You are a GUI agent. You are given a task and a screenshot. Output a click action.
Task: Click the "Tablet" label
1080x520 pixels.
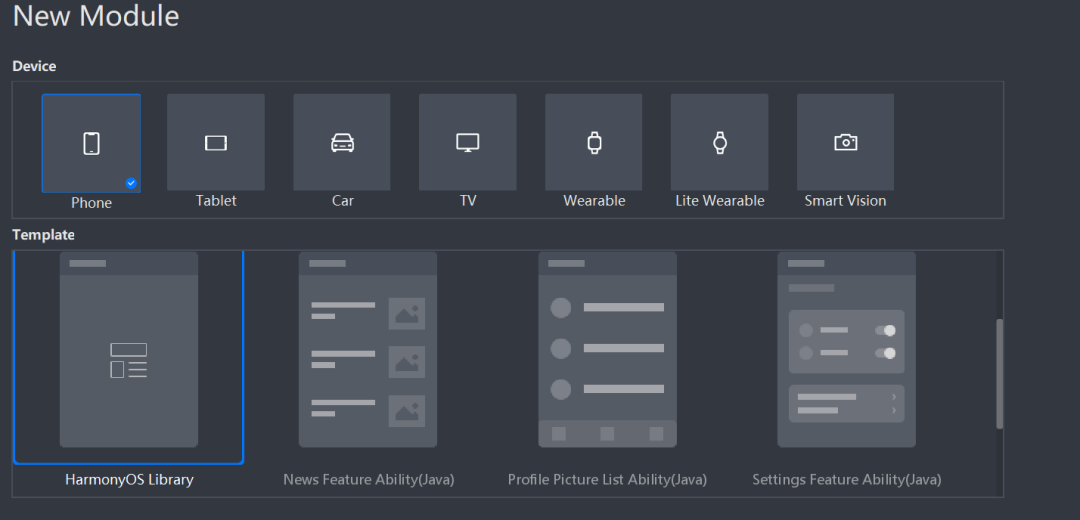[216, 200]
